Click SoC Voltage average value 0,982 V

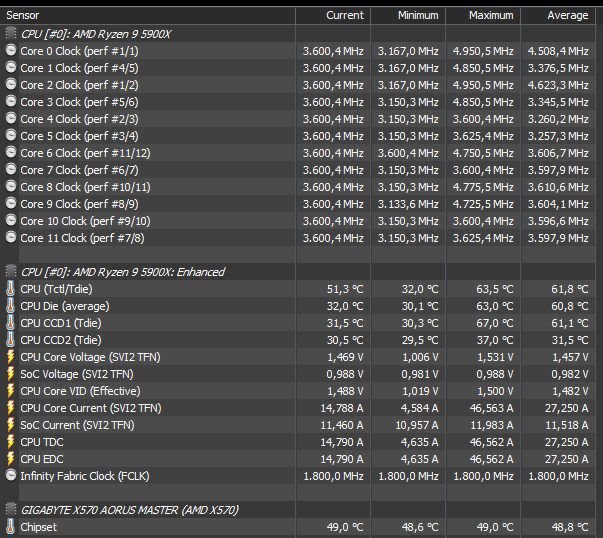(x=570, y=374)
